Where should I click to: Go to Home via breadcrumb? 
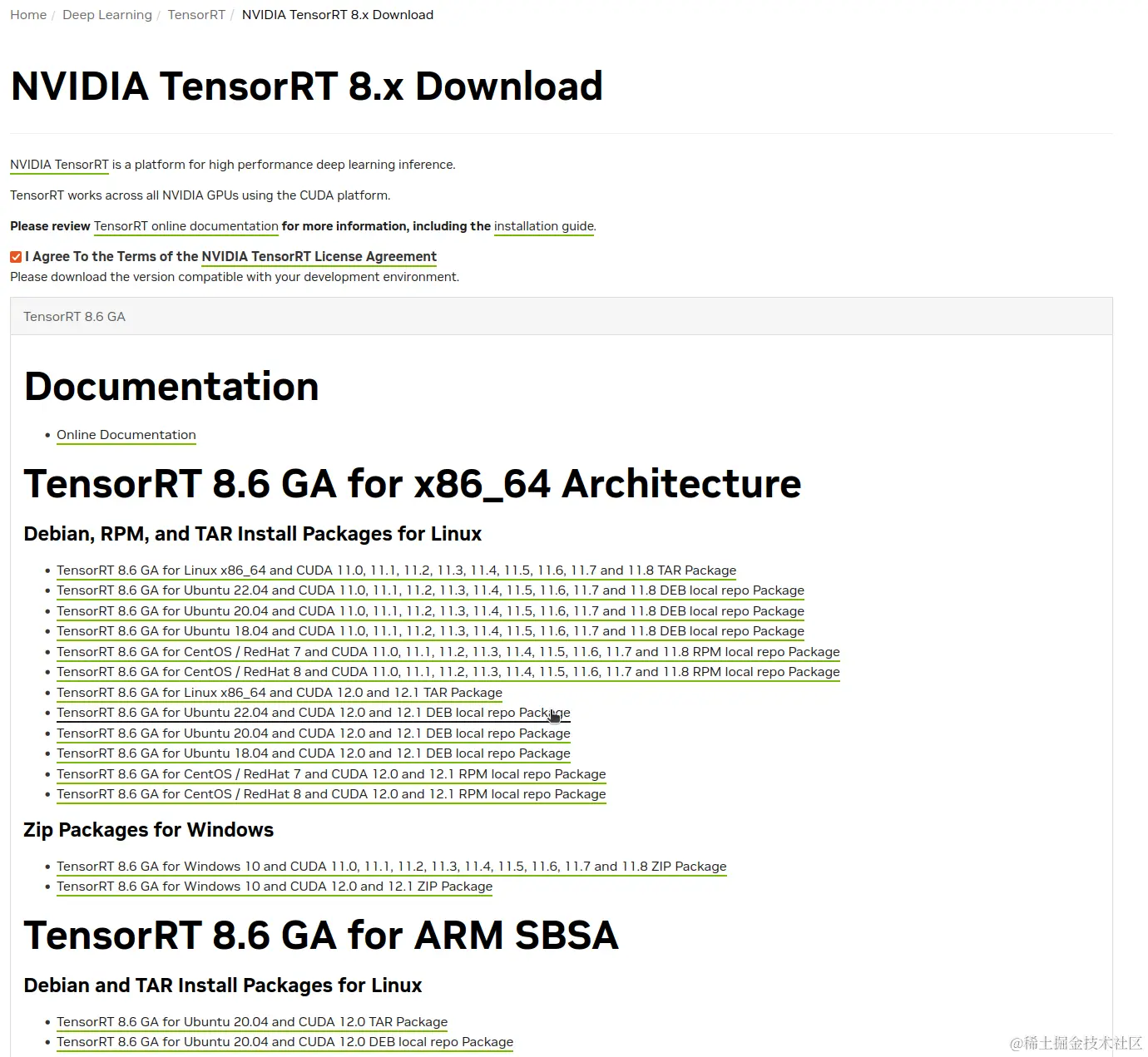click(x=27, y=14)
